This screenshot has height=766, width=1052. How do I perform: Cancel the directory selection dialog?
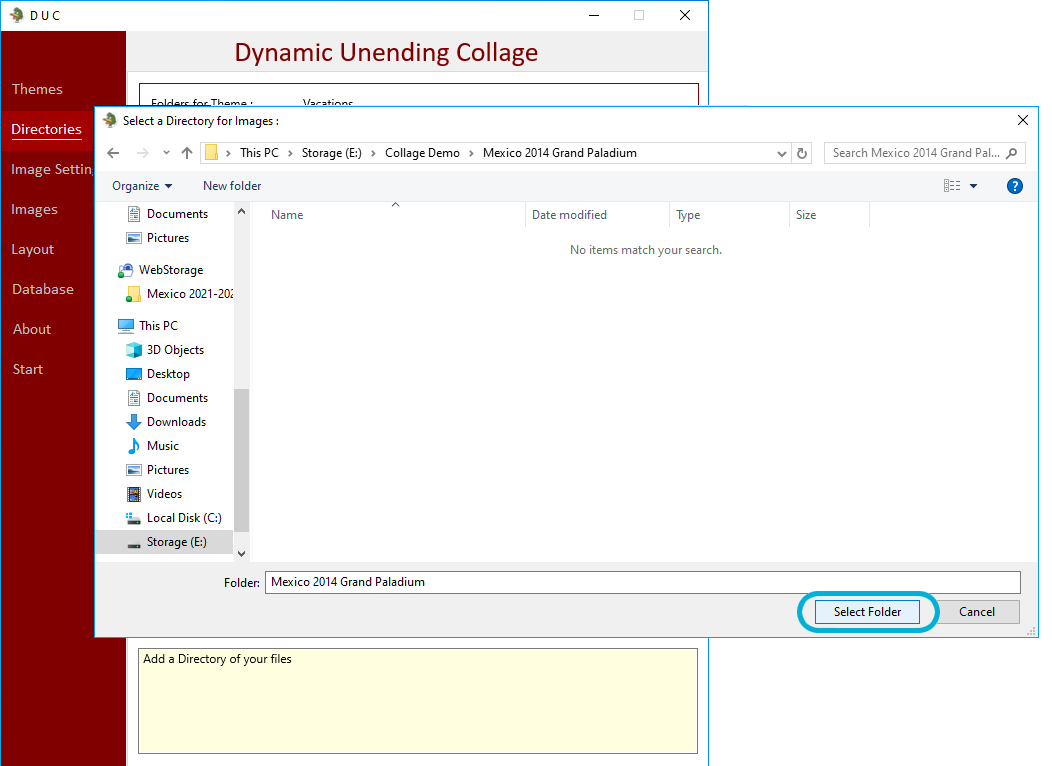(976, 612)
